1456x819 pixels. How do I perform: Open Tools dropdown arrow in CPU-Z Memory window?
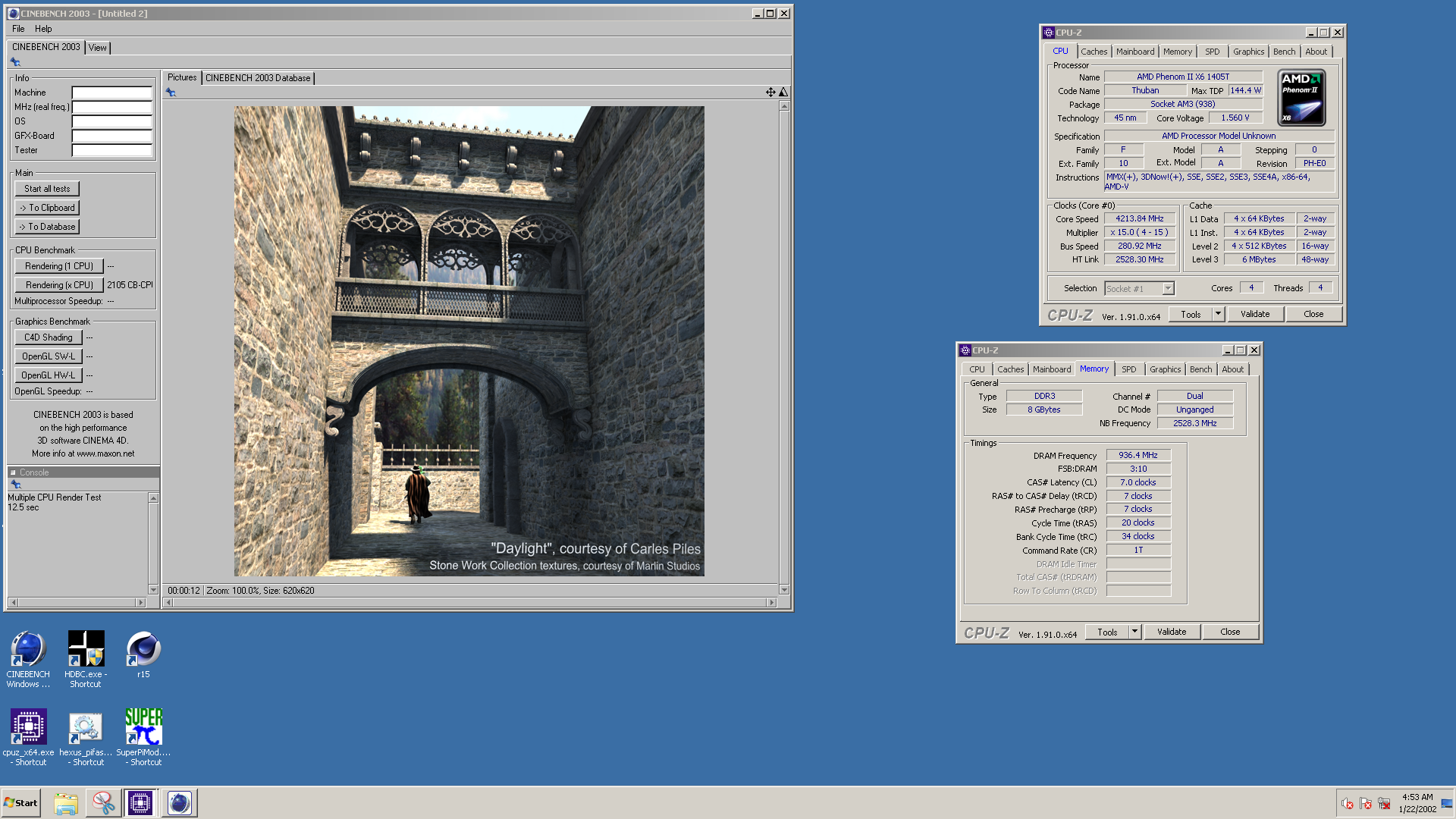pos(1134,632)
